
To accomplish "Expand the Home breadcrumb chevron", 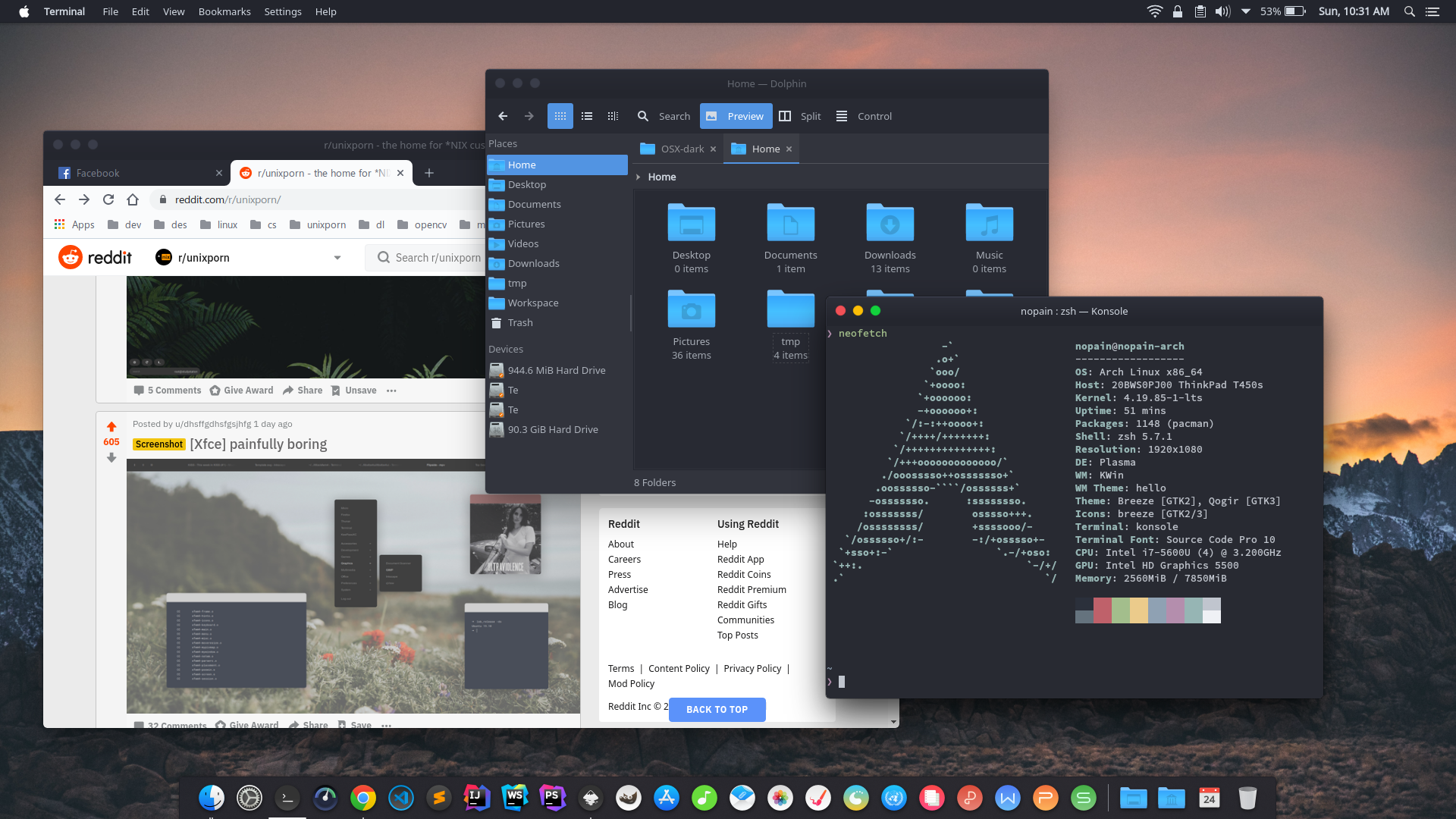I will coord(639,177).
